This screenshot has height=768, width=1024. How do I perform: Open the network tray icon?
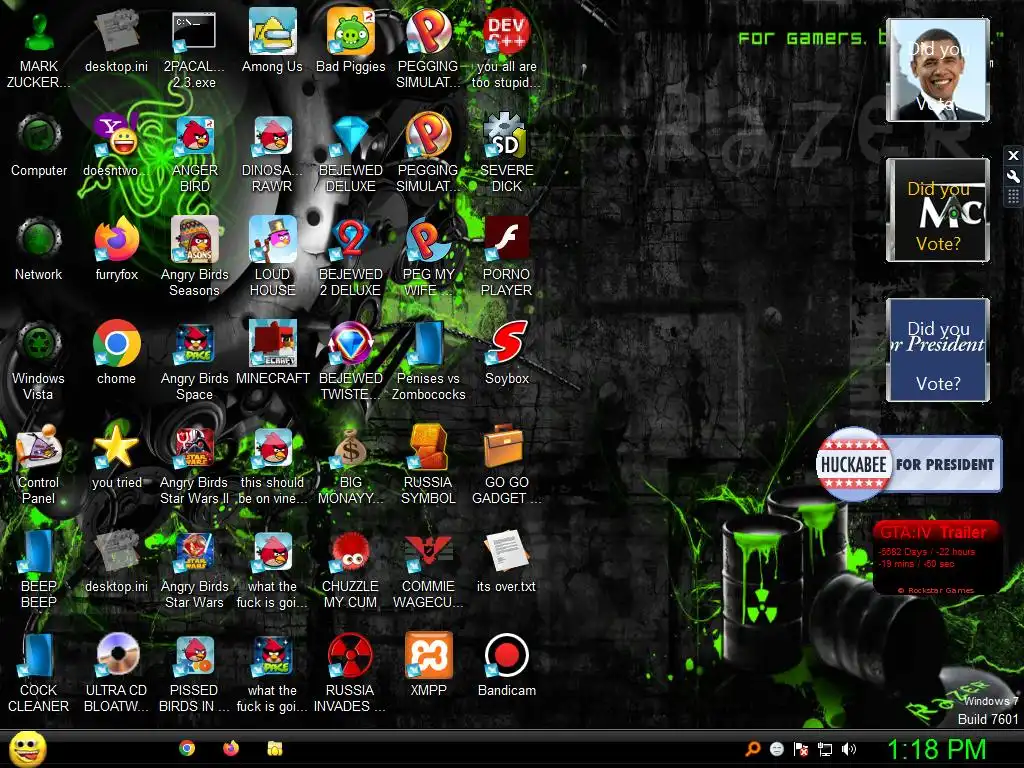825,749
